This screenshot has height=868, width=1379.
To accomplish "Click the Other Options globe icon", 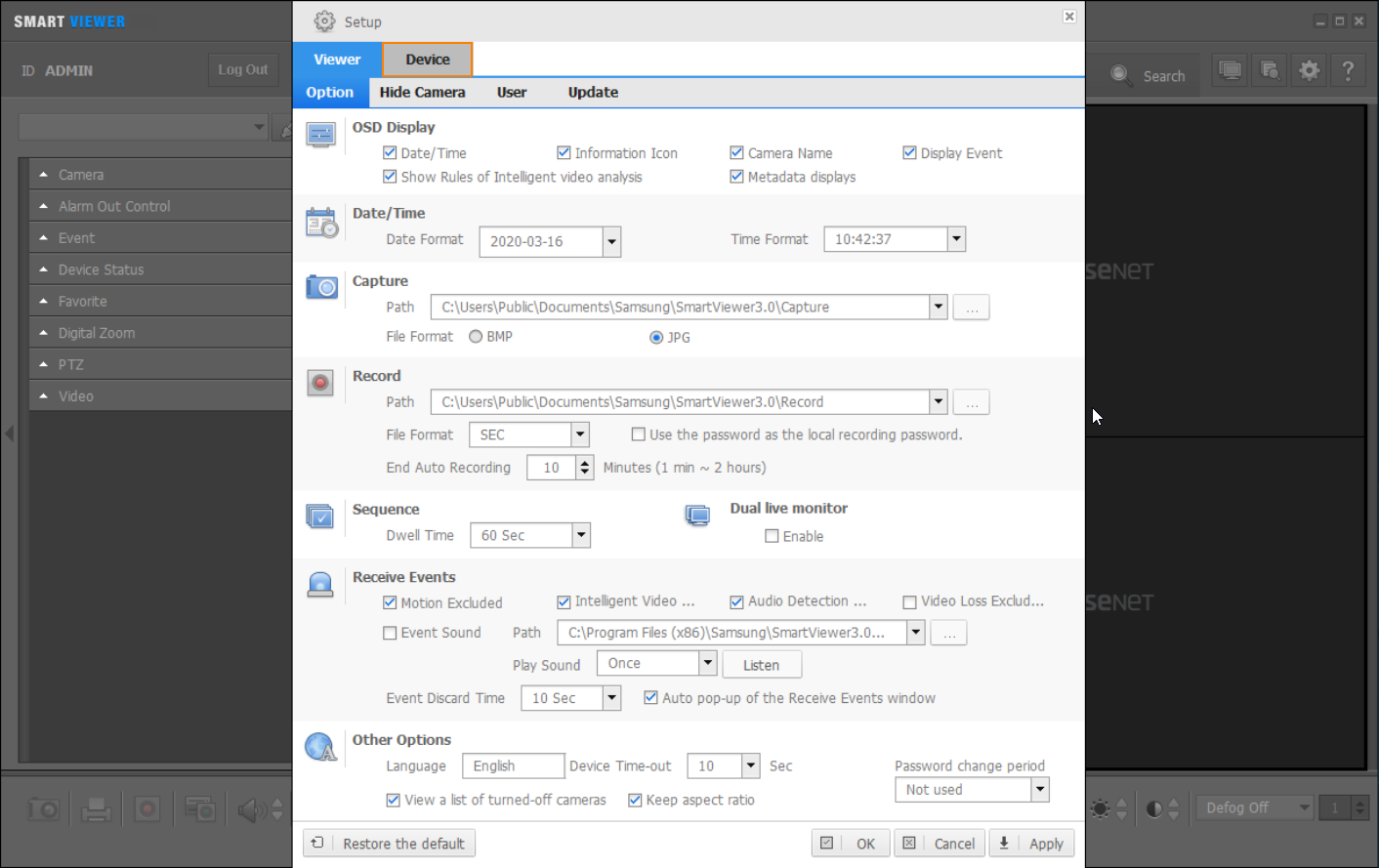I will pyautogui.click(x=320, y=747).
